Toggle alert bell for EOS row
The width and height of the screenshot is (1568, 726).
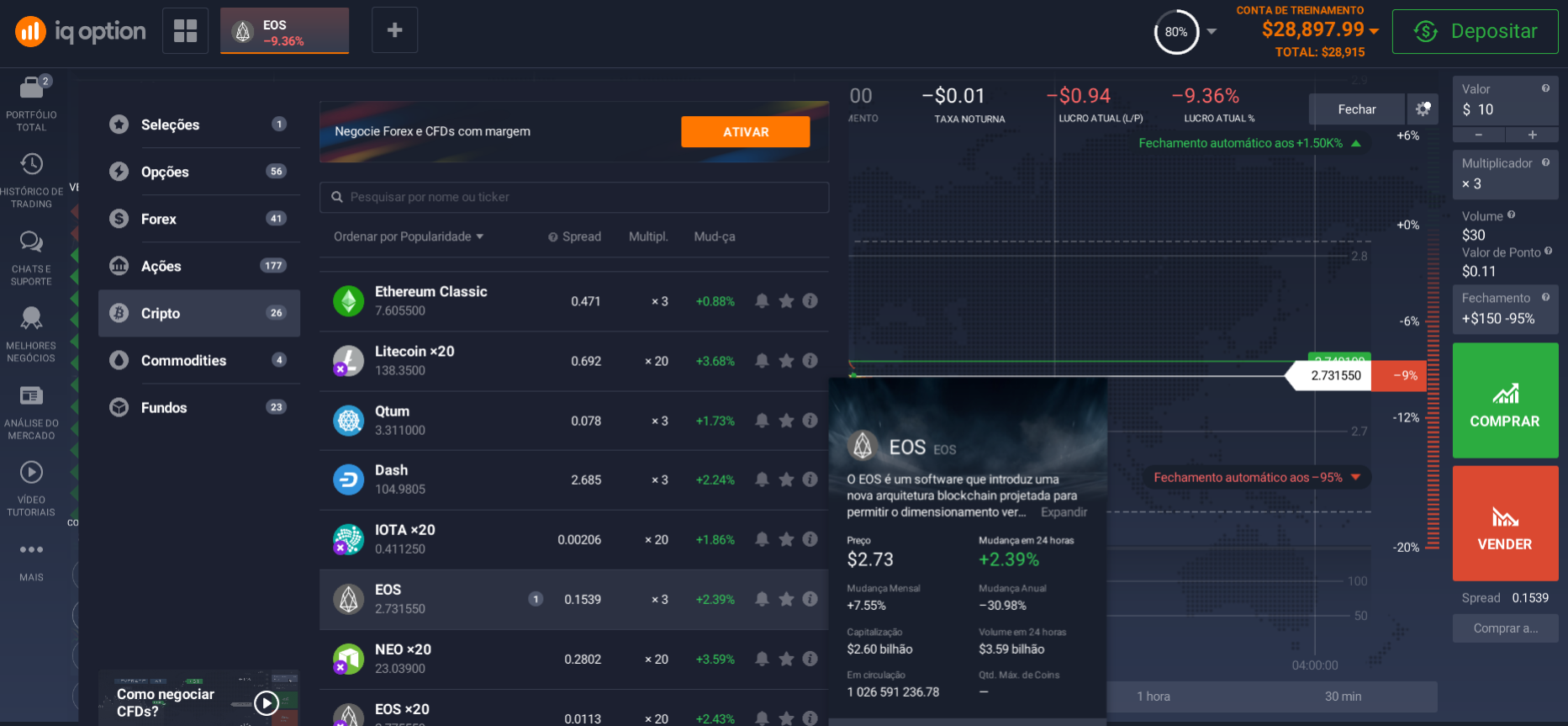[x=762, y=599]
